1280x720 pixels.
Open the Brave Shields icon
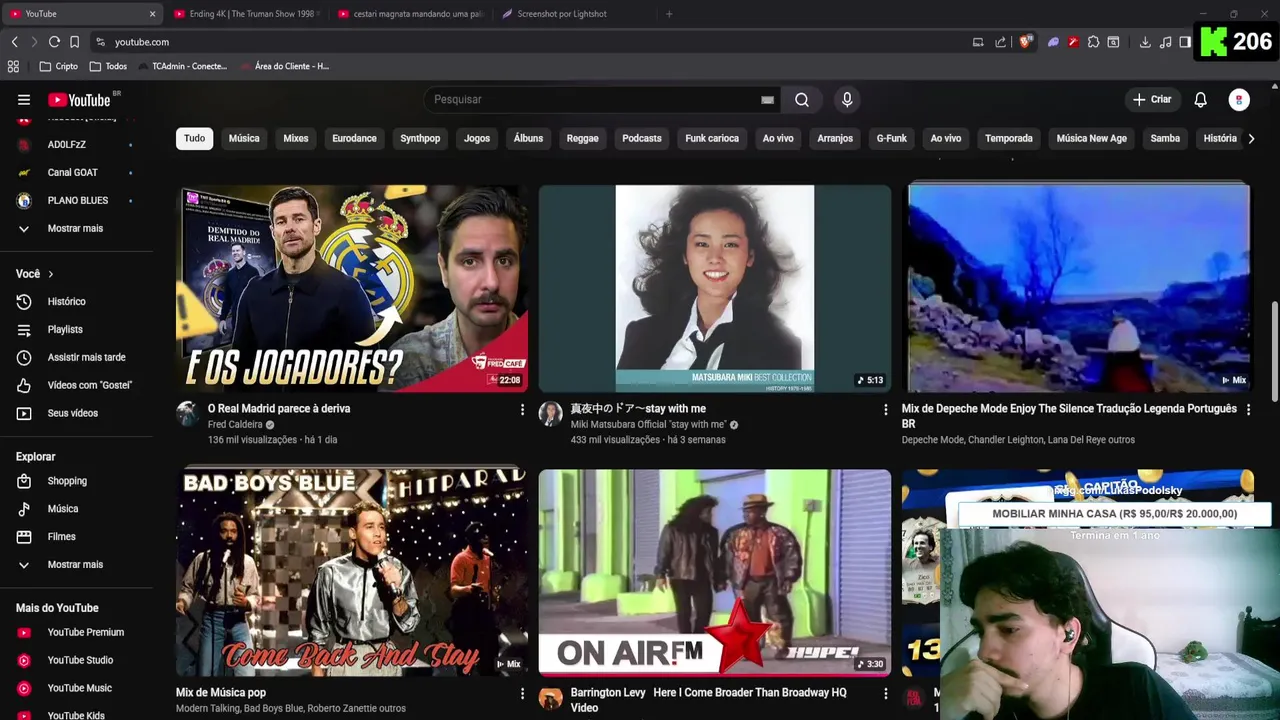tap(1026, 42)
